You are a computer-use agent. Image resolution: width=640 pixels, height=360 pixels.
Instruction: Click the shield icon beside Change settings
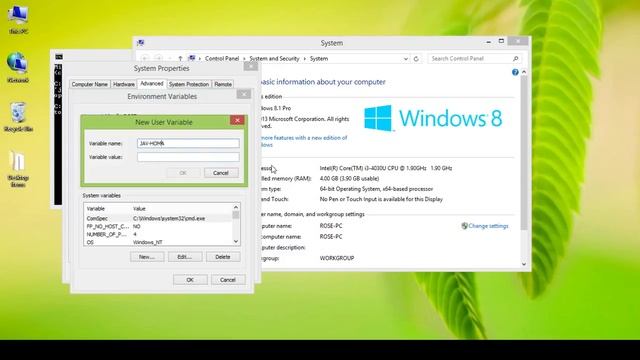click(x=464, y=226)
